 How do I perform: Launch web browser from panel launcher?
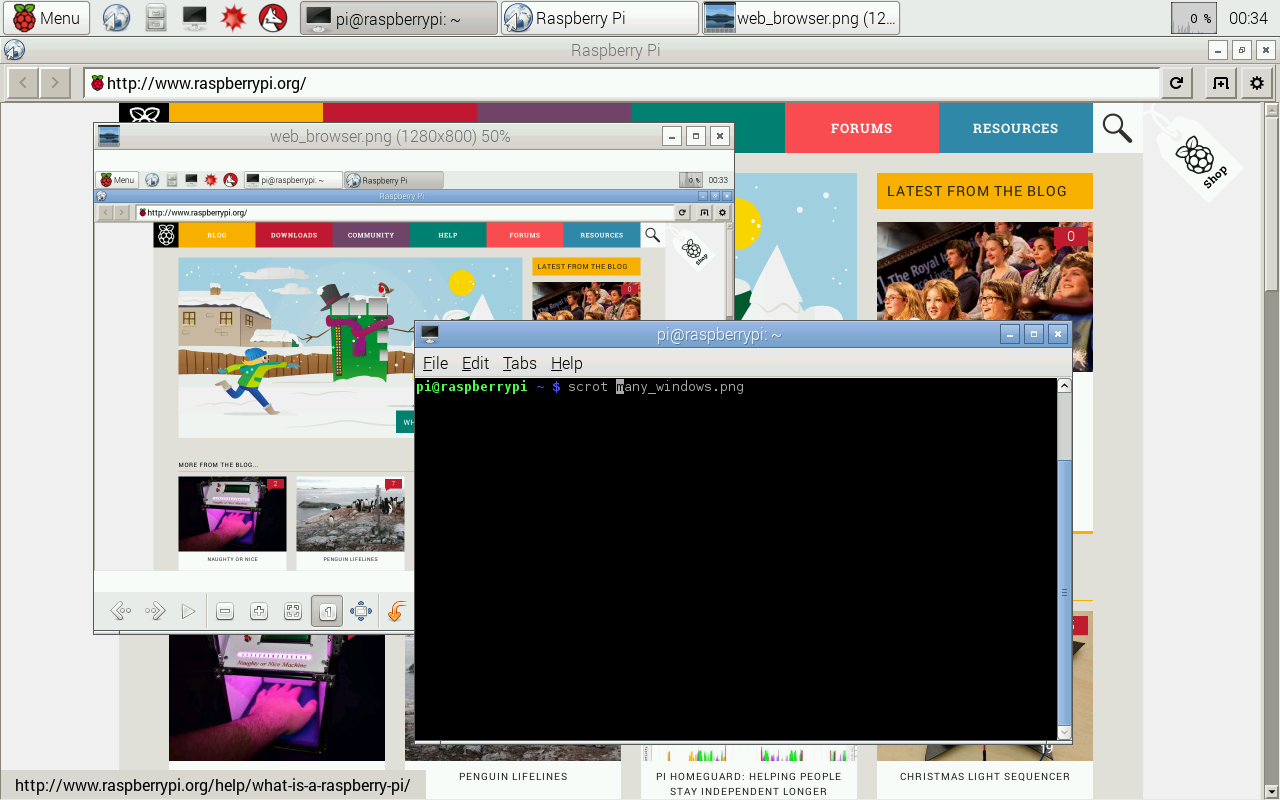click(117, 18)
